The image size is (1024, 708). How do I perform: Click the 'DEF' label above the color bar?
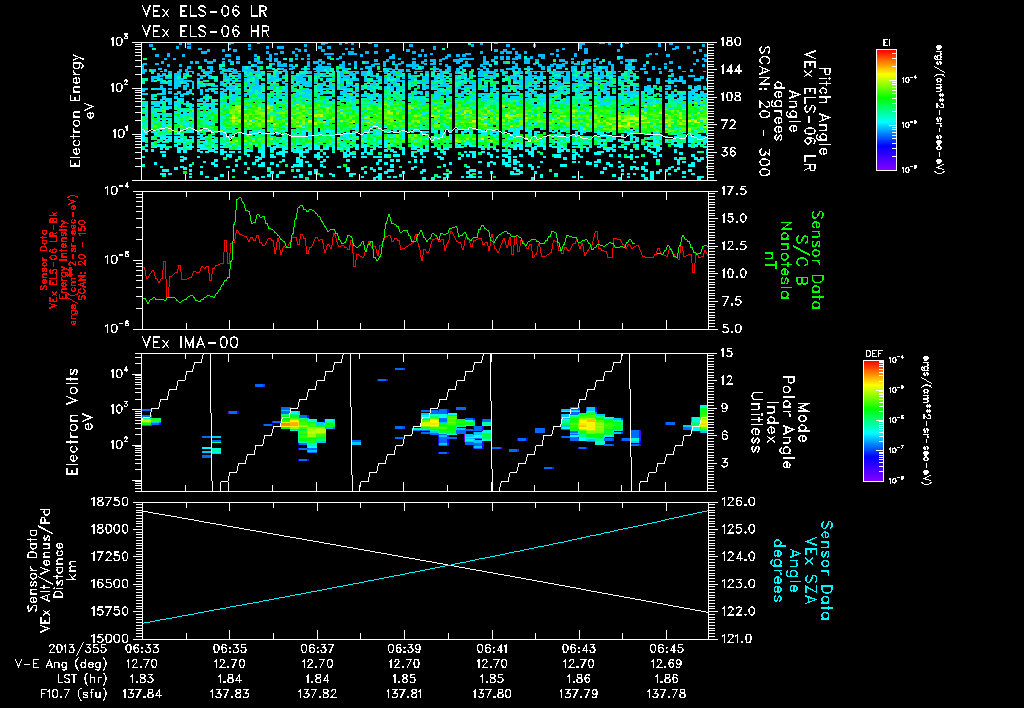pyautogui.click(x=873, y=355)
